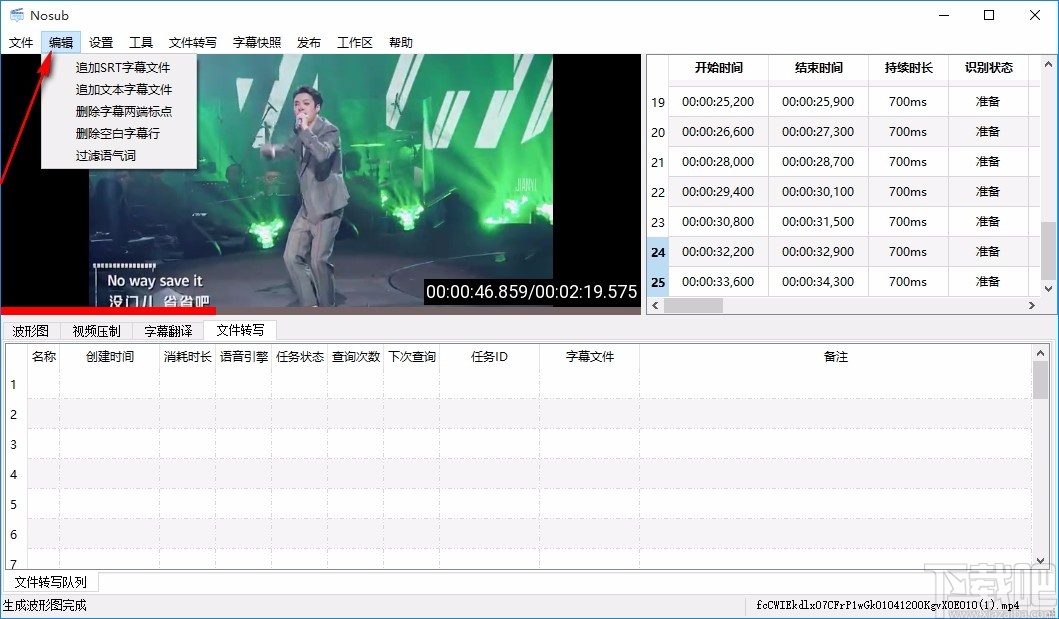Click subtitle table scroll-left arrow

(x=654, y=306)
